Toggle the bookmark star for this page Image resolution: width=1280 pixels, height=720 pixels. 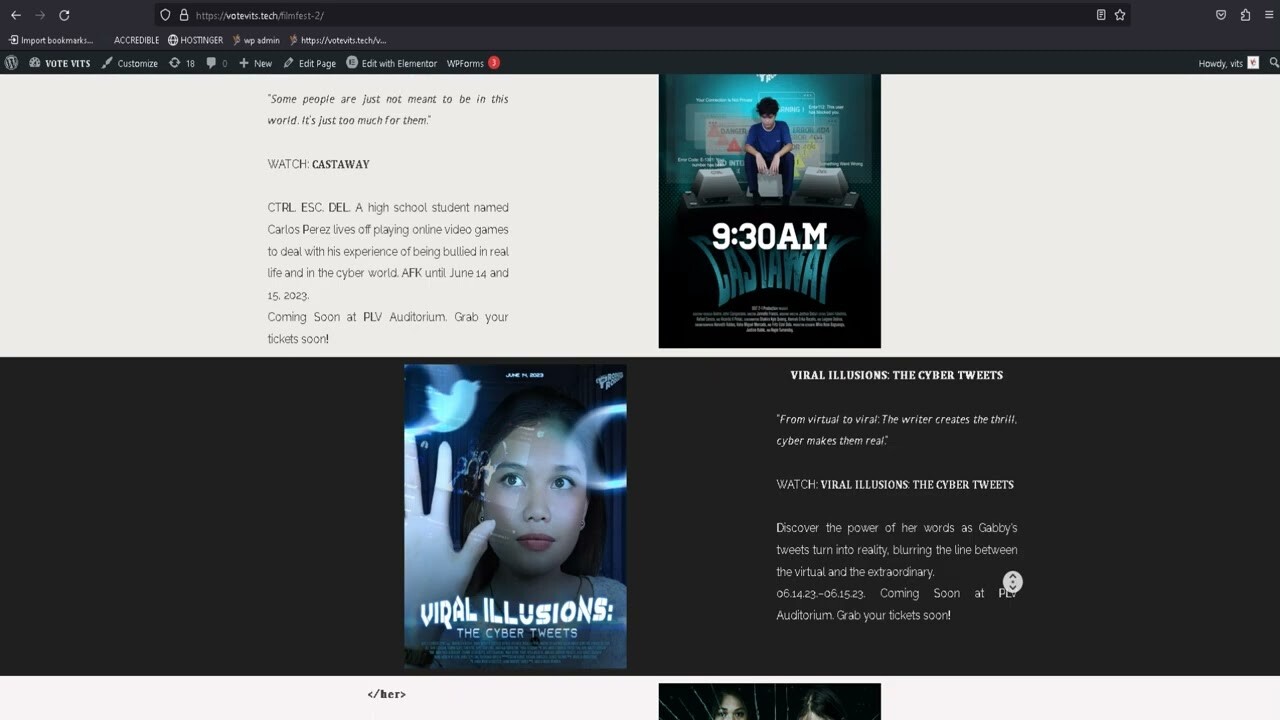coord(1122,15)
